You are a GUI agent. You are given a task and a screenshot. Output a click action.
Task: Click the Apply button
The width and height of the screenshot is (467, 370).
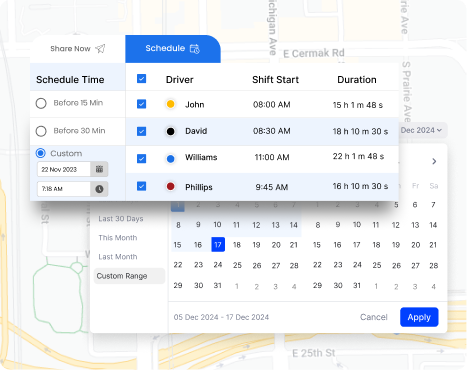point(419,317)
